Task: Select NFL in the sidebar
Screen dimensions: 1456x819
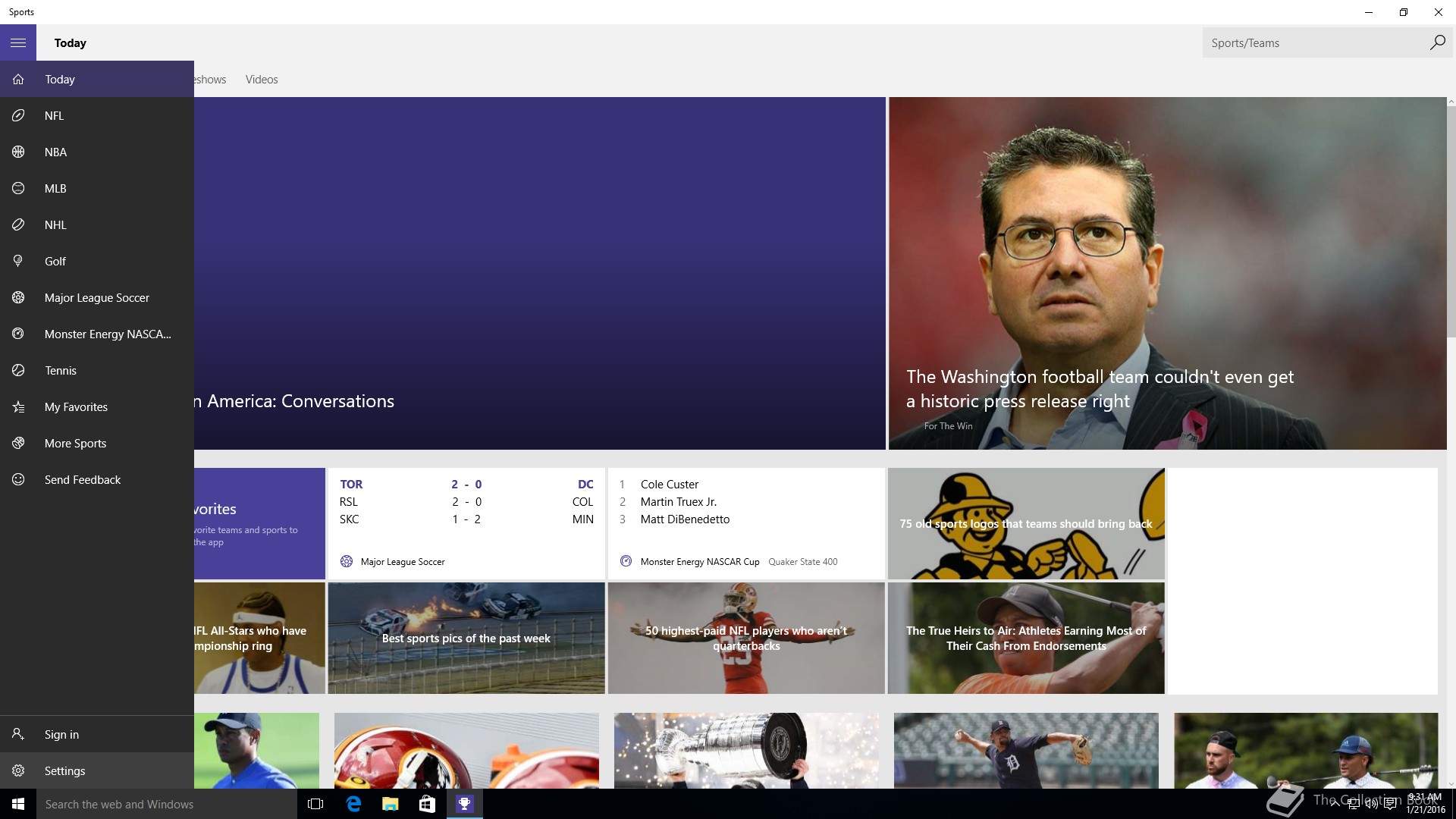Action: click(x=97, y=115)
